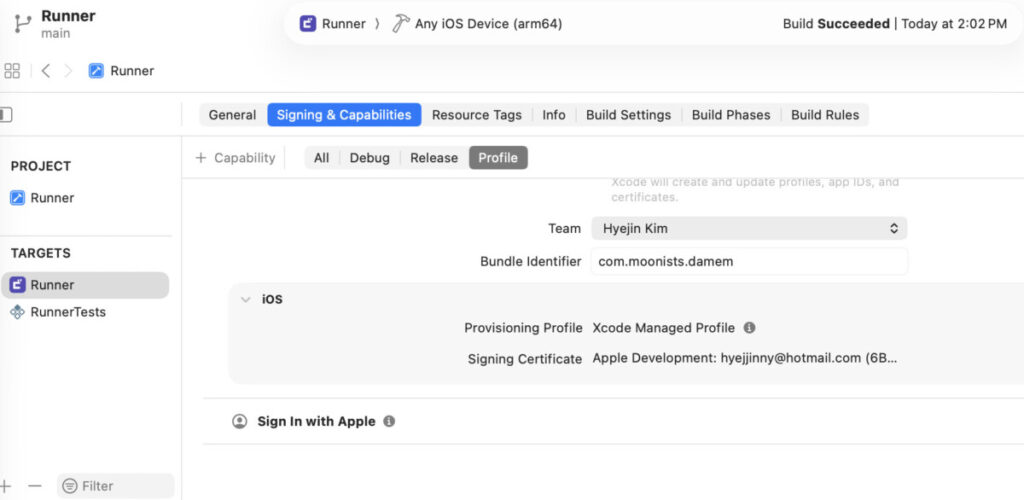Click the Runner file icon in breadcrumb
Image resolution: width=1024 pixels, height=500 pixels.
(96, 70)
